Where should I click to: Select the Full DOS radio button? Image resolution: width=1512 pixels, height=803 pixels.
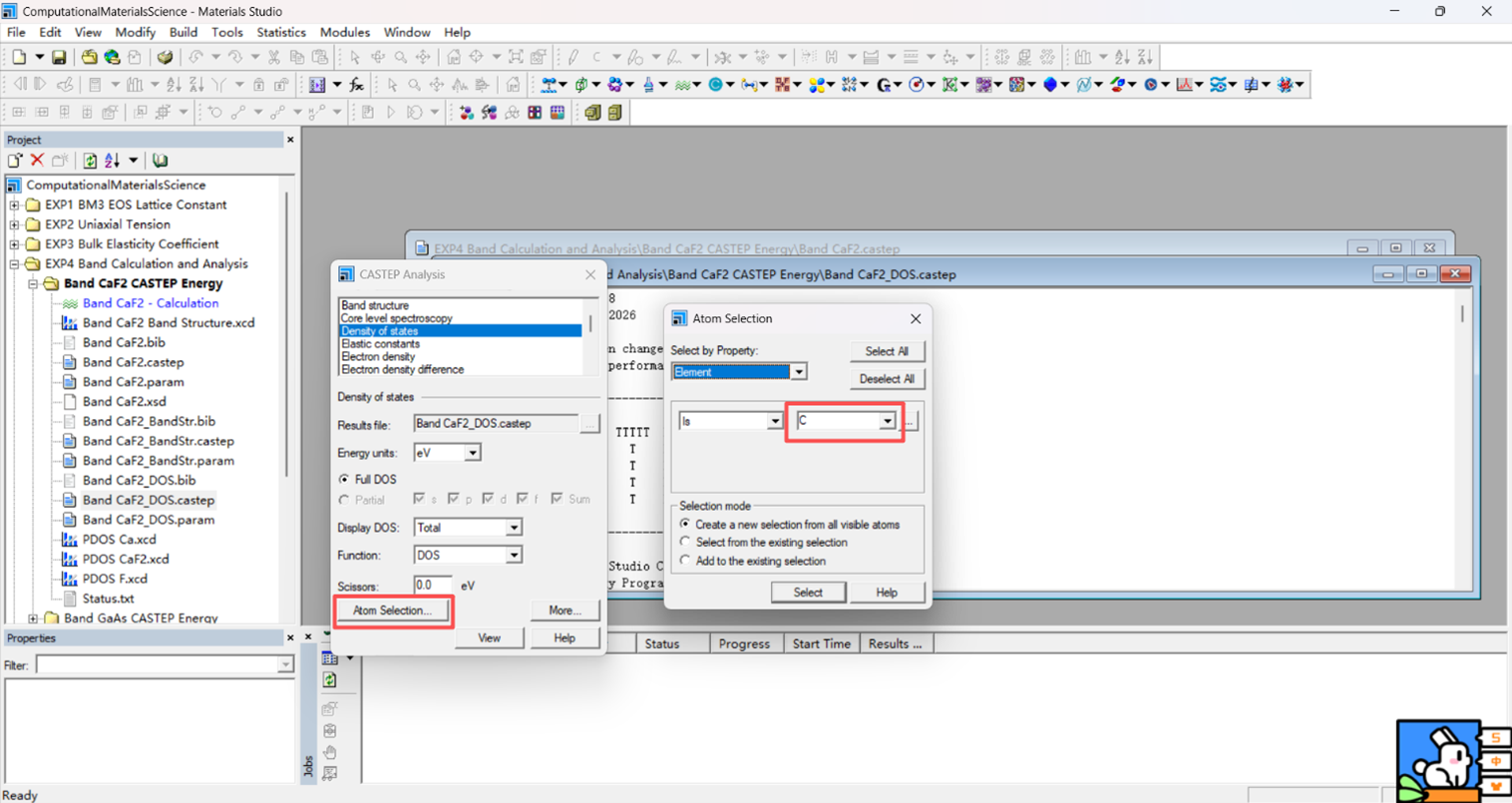344,480
